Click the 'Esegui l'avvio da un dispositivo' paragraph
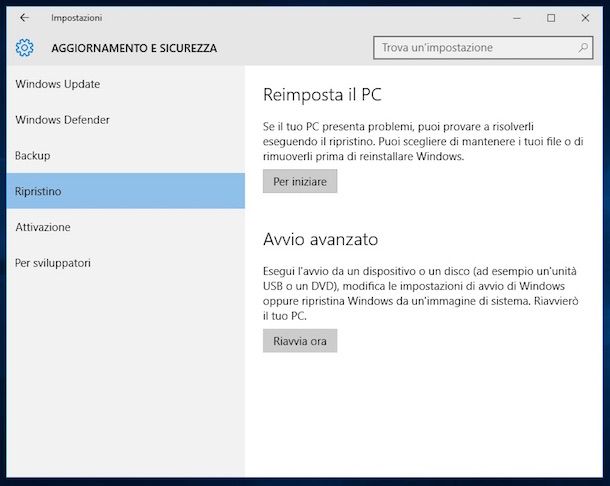The width and height of the screenshot is (610, 486). tap(421, 293)
